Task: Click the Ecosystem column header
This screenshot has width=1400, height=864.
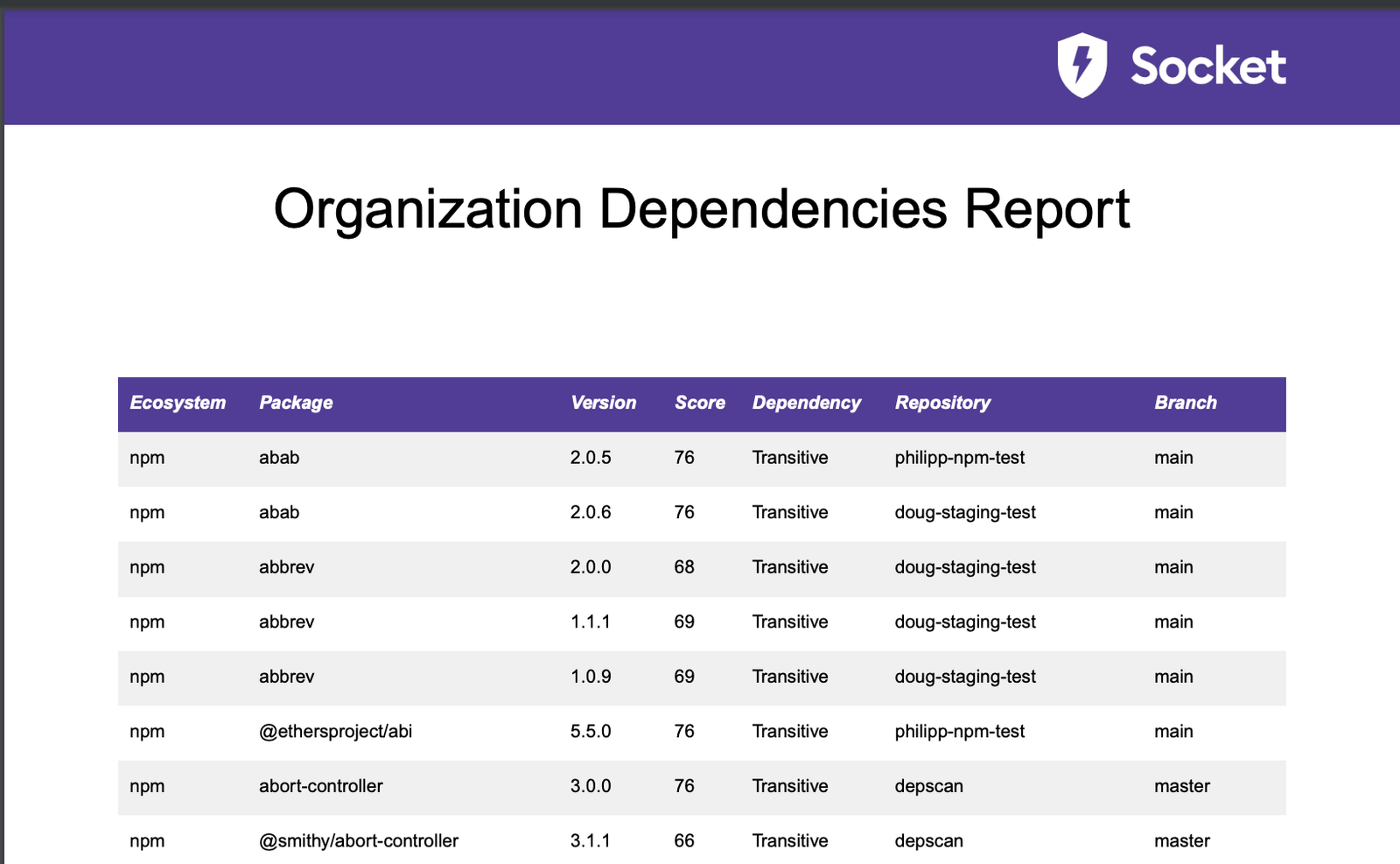Action: 178,403
